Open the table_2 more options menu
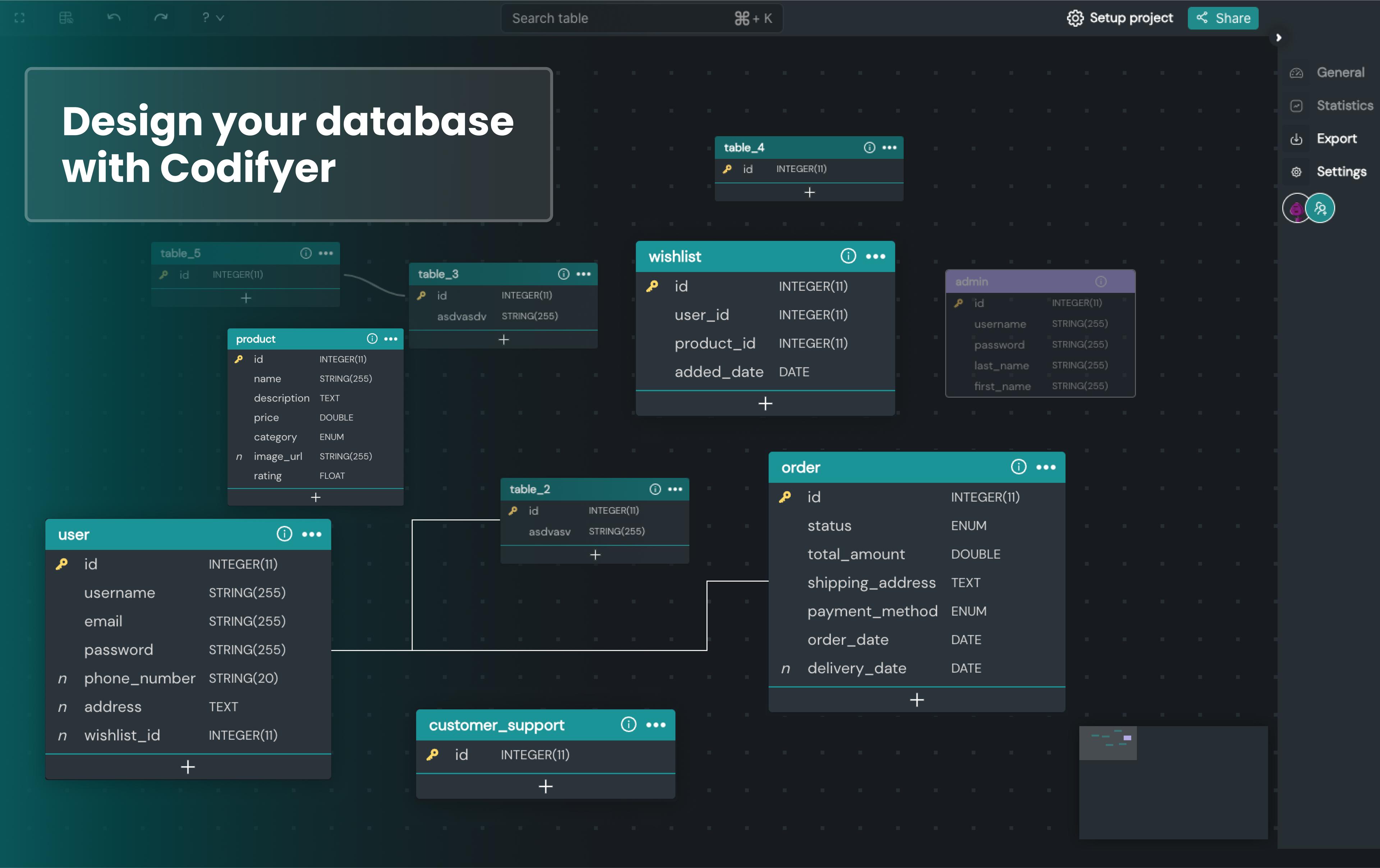Viewport: 1380px width, 868px height. 675,489
